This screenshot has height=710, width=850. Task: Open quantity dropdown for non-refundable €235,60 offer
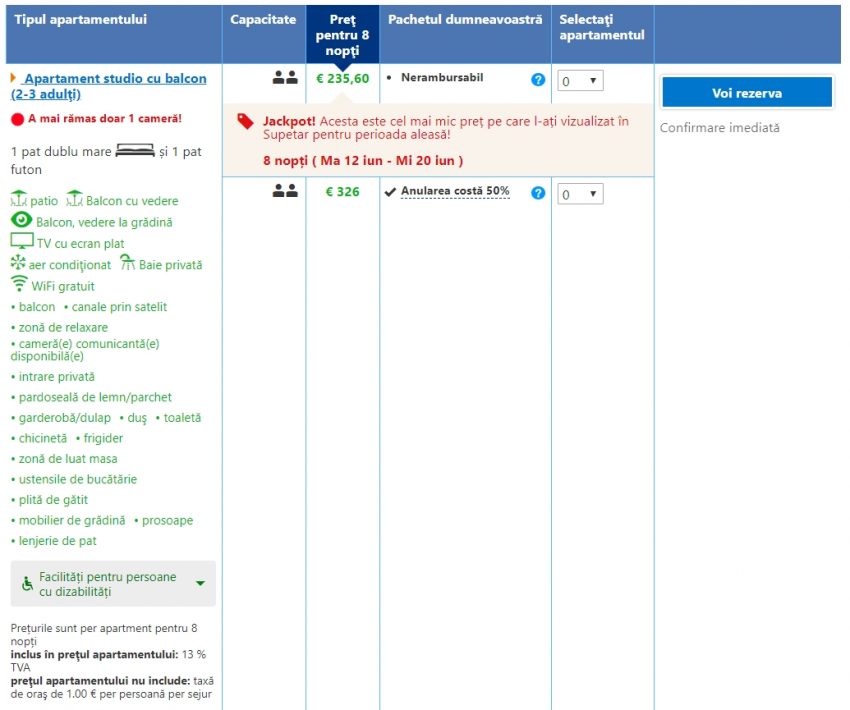pyautogui.click(x=580, y=81)
